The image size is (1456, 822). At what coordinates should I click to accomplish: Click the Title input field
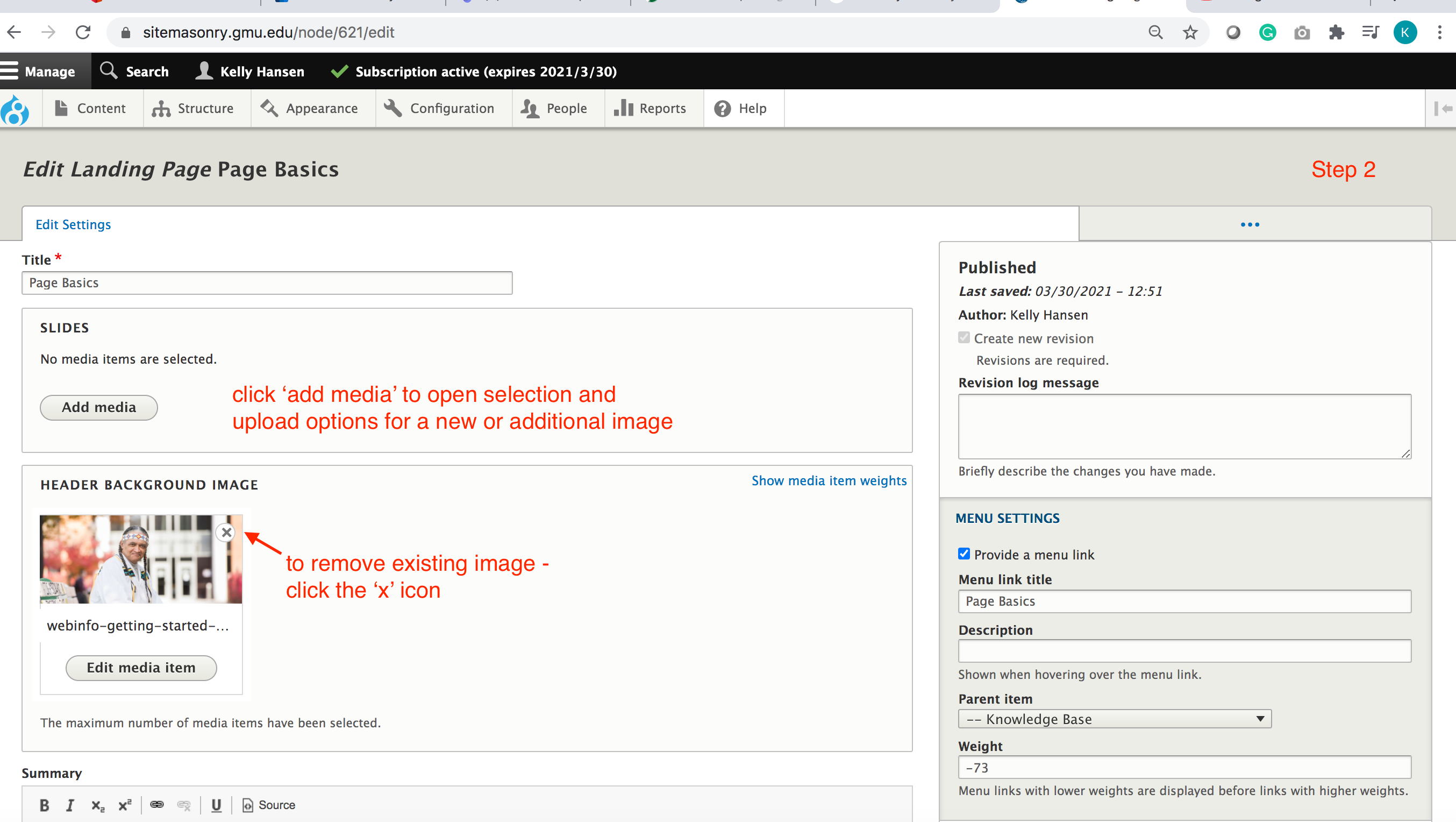267,282
